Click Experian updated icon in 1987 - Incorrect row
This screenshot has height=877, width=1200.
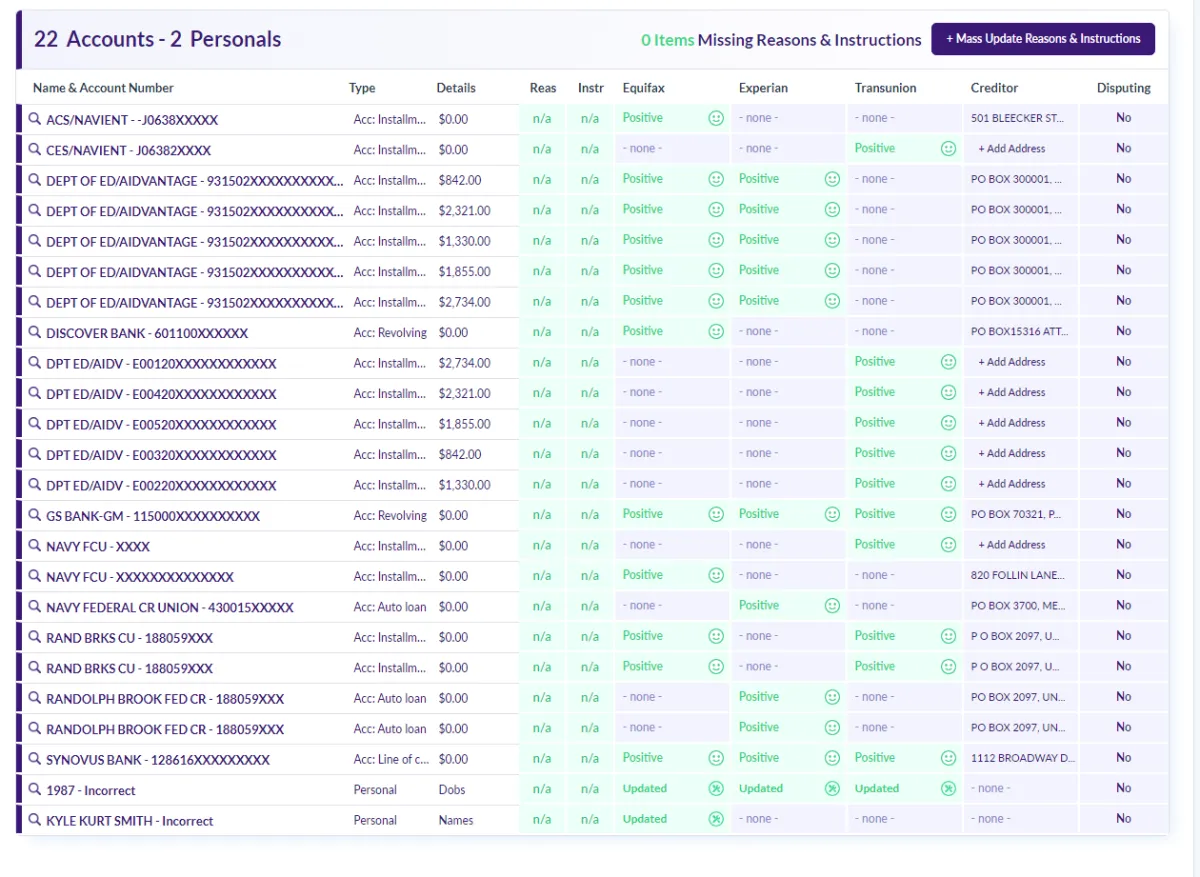pyautogui.click(x=832, y=789)
